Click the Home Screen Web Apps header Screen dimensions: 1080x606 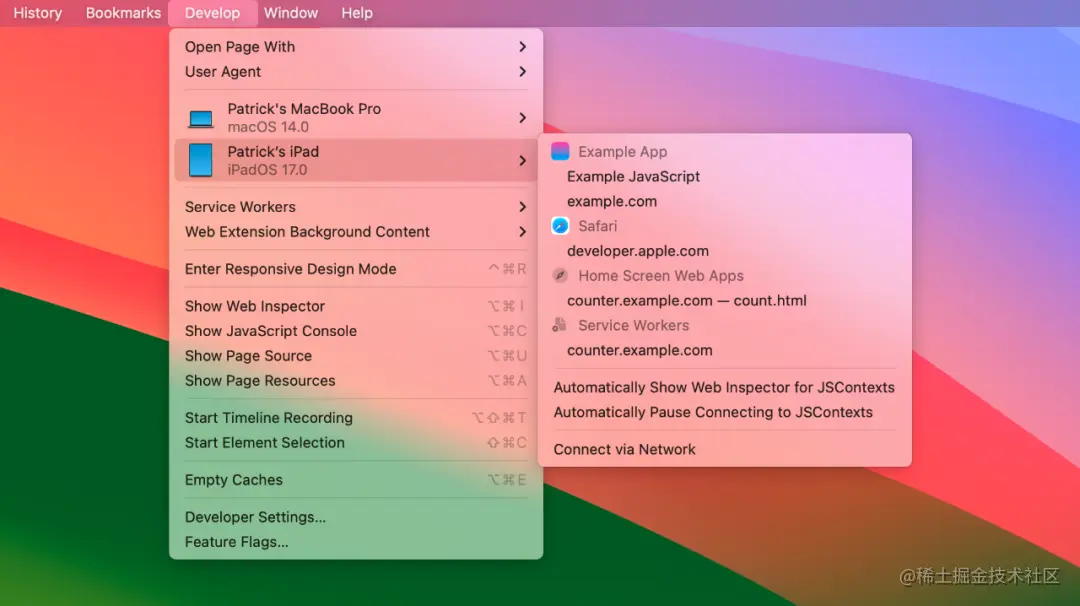(661, 275)
